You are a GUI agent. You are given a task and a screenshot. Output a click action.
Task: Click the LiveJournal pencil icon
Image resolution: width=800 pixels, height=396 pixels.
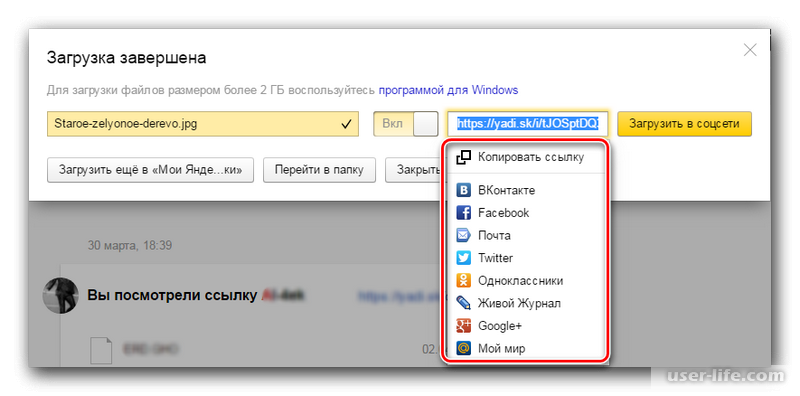click(463, 303)
